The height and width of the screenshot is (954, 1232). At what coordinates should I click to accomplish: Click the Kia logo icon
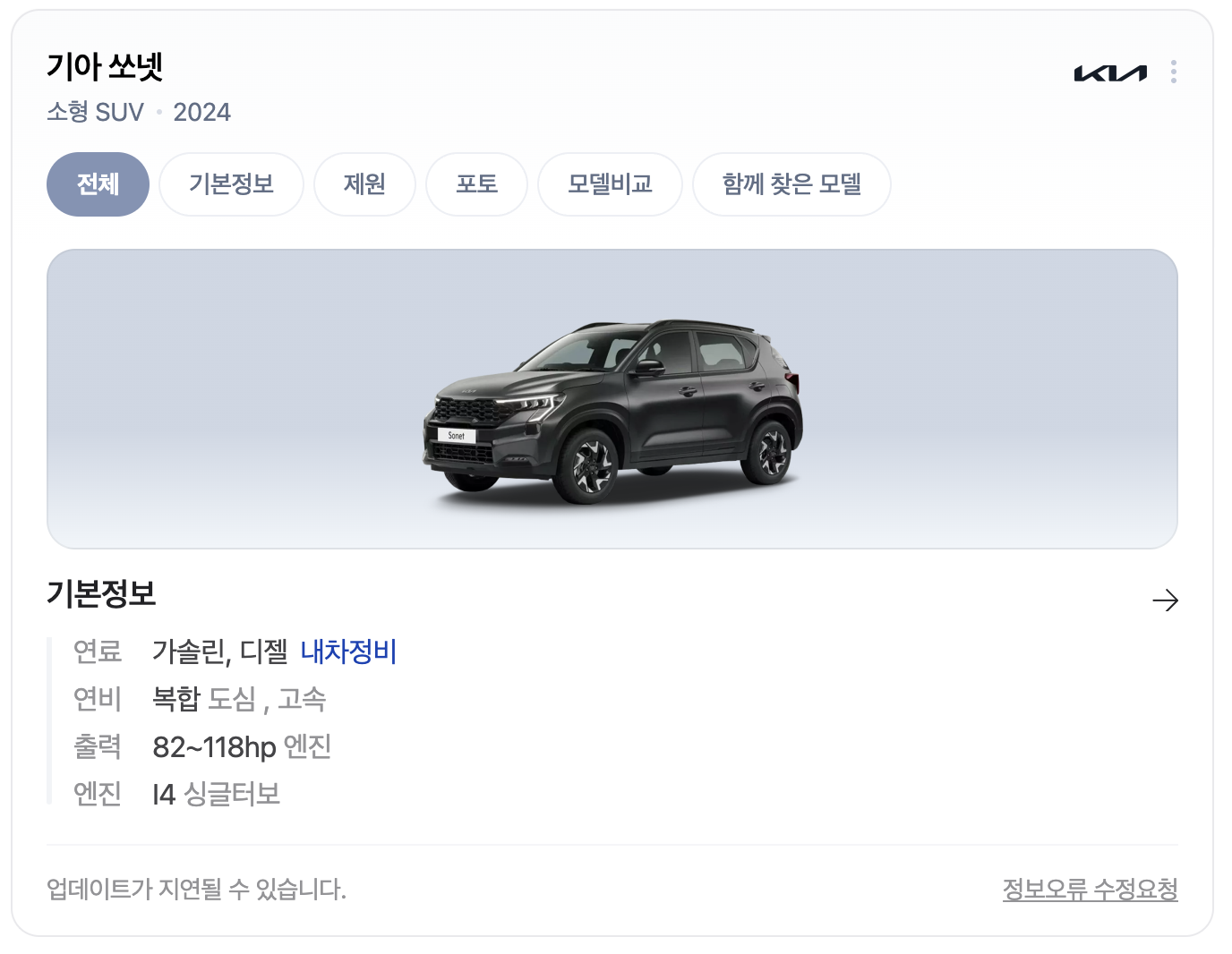(1110, 72)
